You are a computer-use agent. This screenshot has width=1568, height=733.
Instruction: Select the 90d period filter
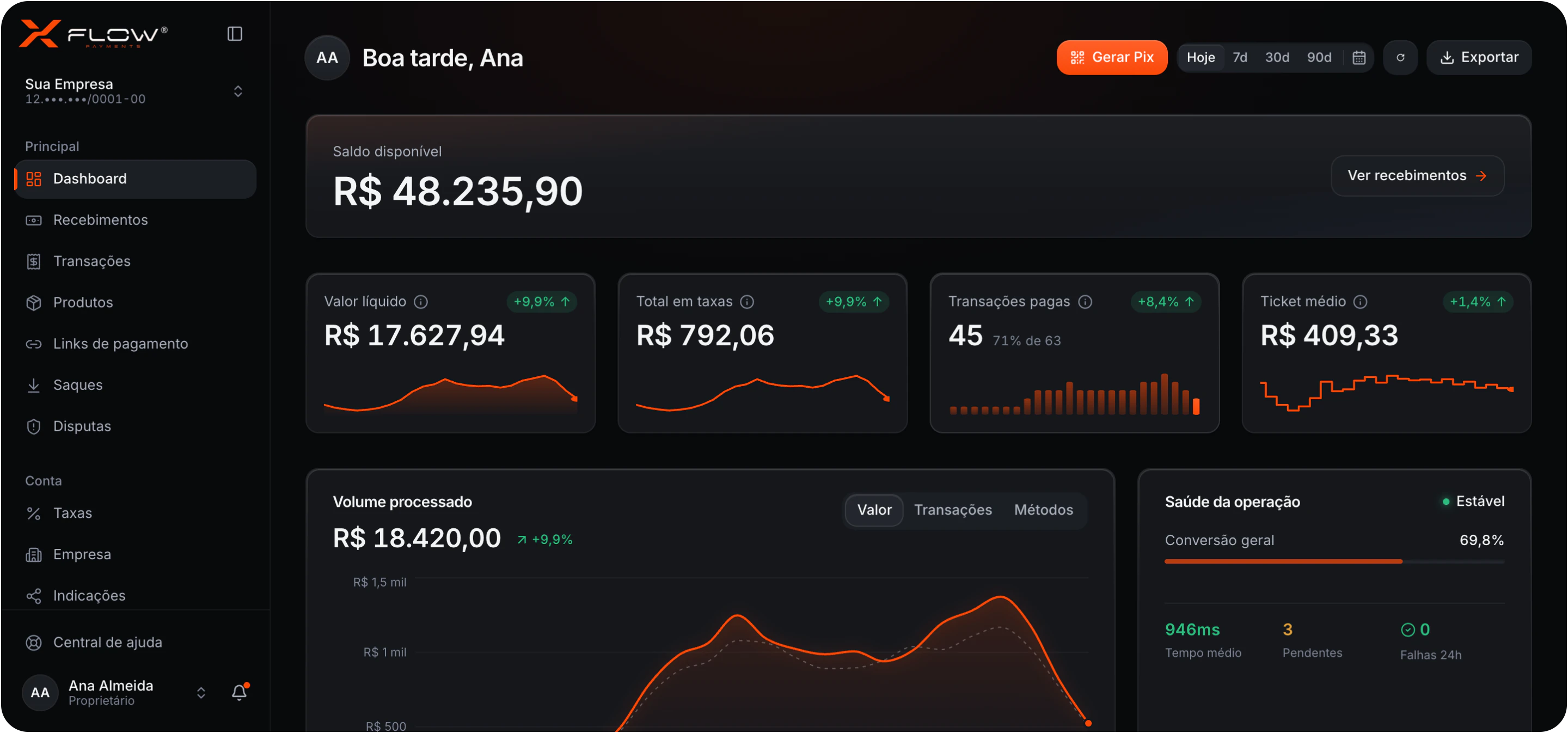[x=1319, y=57]
